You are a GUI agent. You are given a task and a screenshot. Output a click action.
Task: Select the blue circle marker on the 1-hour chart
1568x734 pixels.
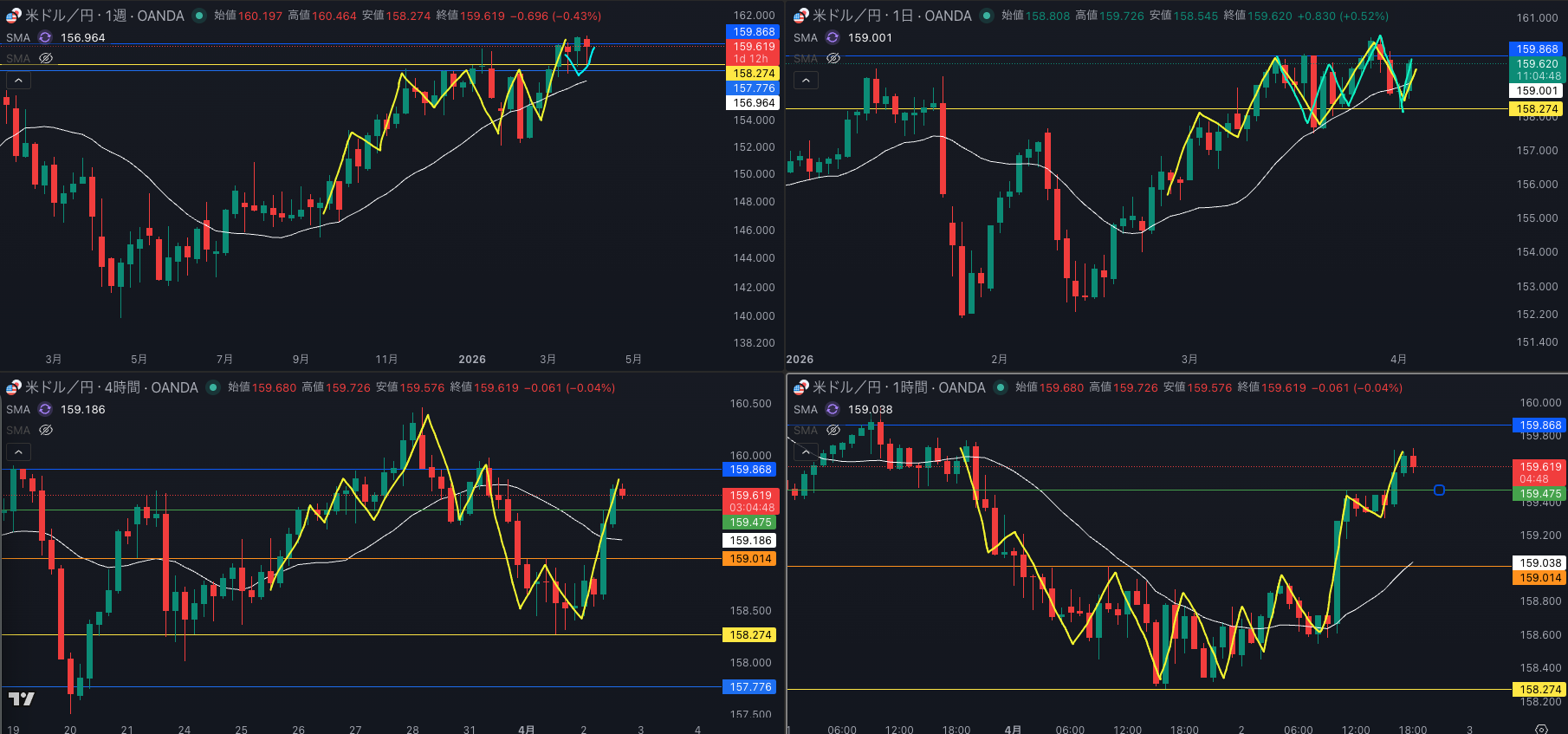click(x=1439, y=490)
